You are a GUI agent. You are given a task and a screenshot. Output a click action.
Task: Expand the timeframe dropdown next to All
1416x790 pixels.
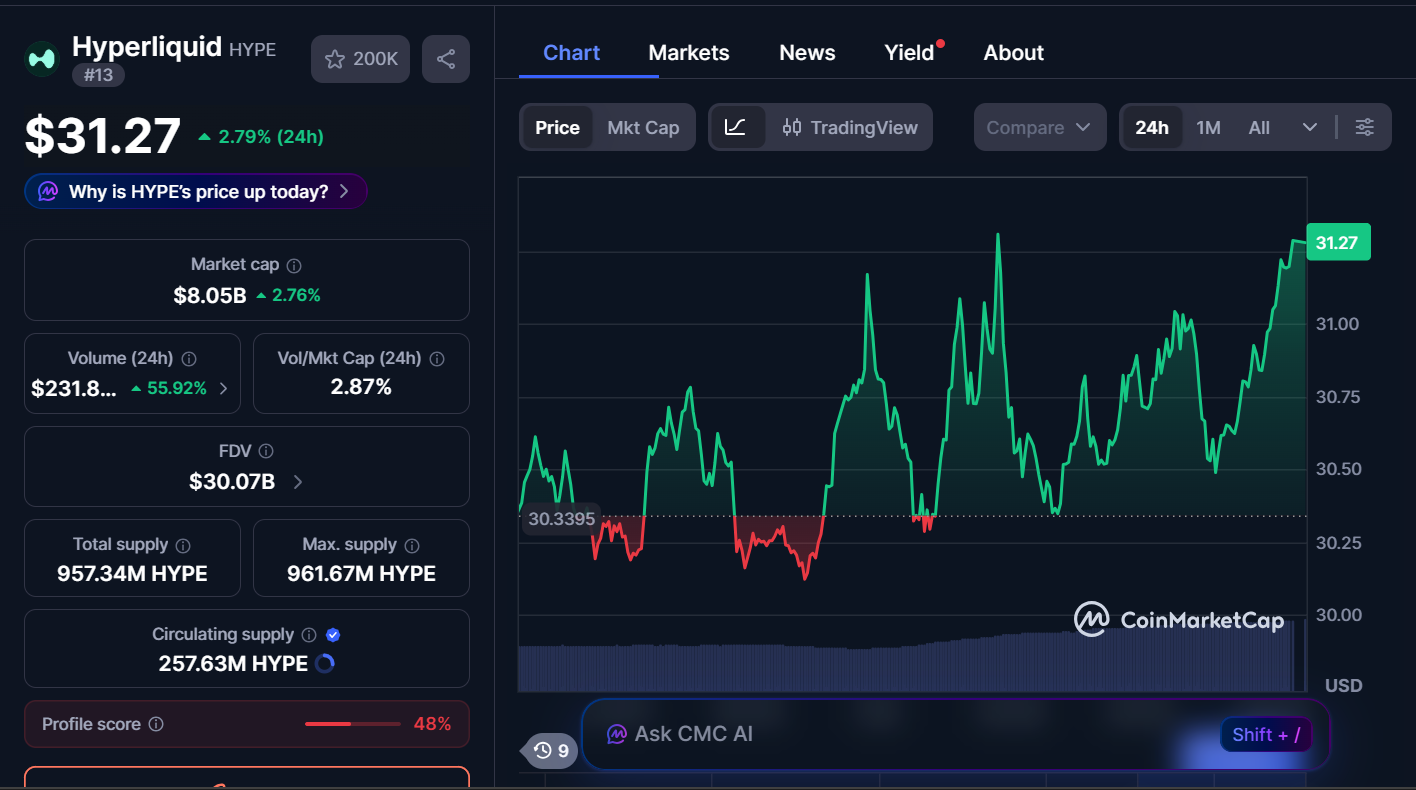[1310, 127]
